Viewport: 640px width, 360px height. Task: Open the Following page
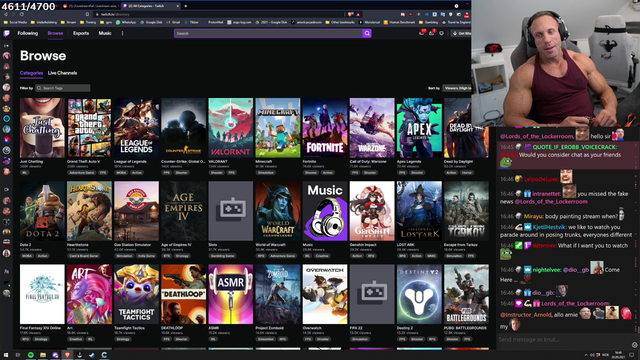pos(28,33)
